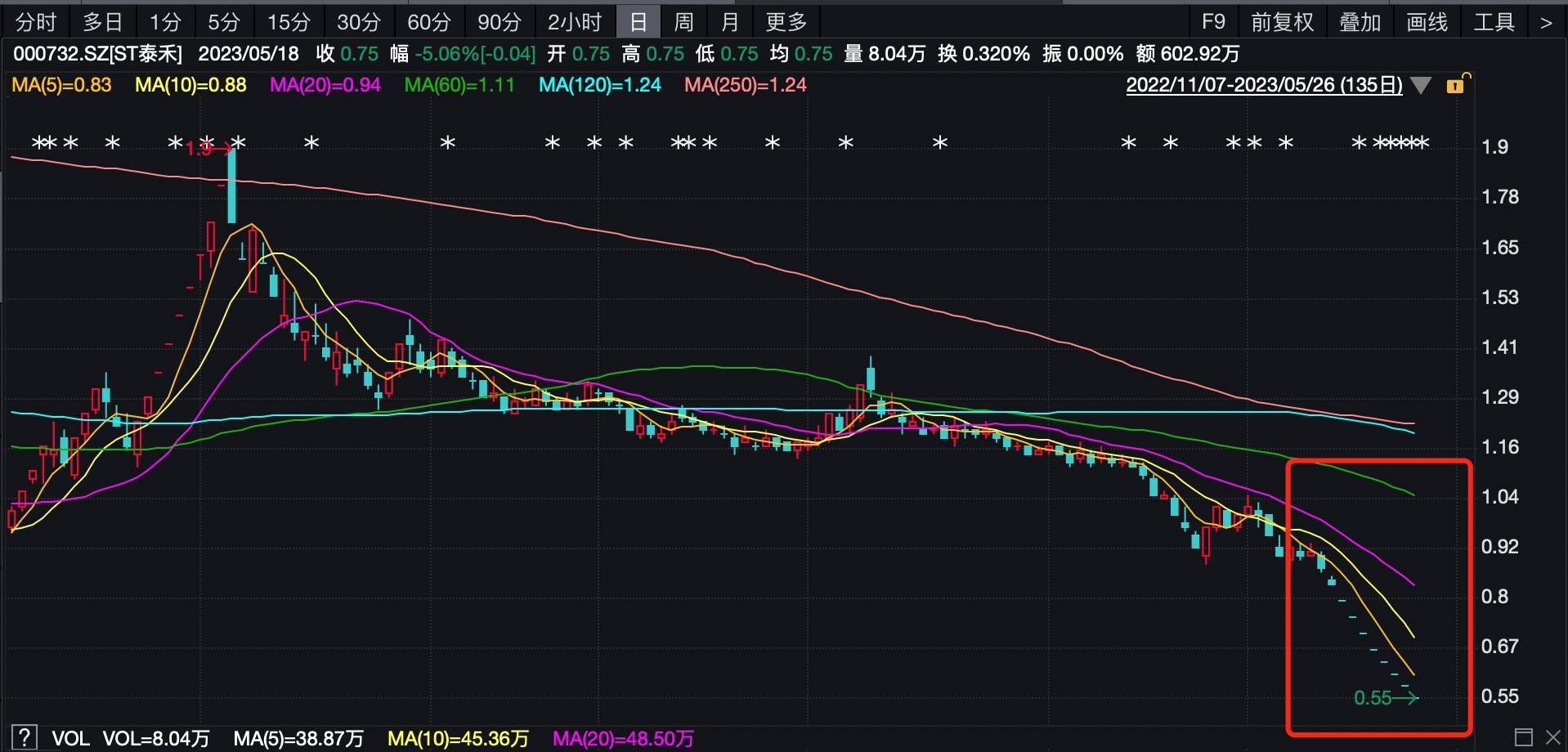1568x752 pixels.
Task: Open the 叠加 overlay option
Action: click(1360, 22)
